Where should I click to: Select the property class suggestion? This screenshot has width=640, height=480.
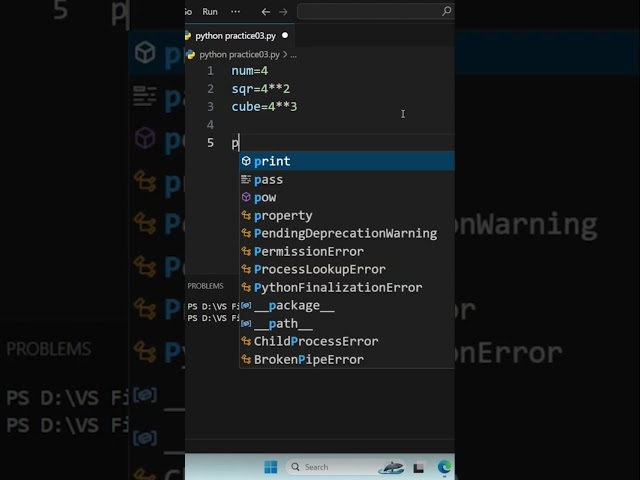(347, 216)
